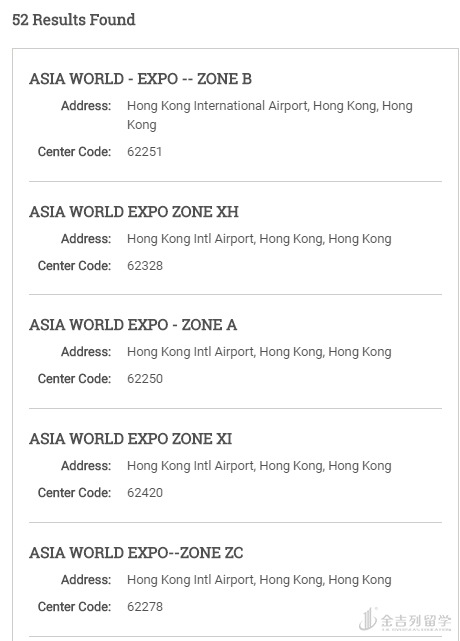Click Zone XH's Hong Kong Intl Airport address
The width and height of the screenshot is (460, 641).
tap(259, 239)
